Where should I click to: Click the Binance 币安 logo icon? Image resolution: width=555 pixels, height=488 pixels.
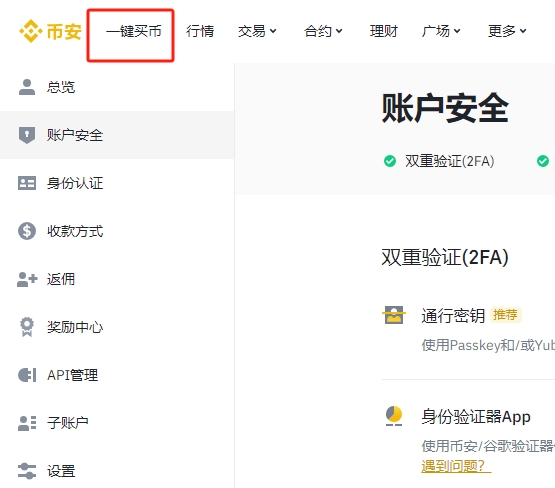31,31
